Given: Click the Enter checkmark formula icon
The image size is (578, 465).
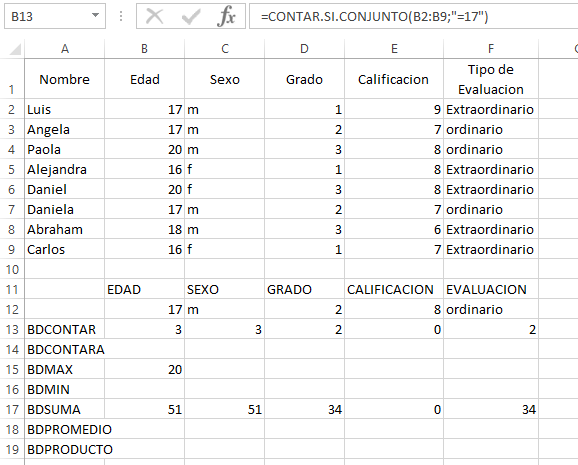Looking at the screenshot, I should [191, 17].
